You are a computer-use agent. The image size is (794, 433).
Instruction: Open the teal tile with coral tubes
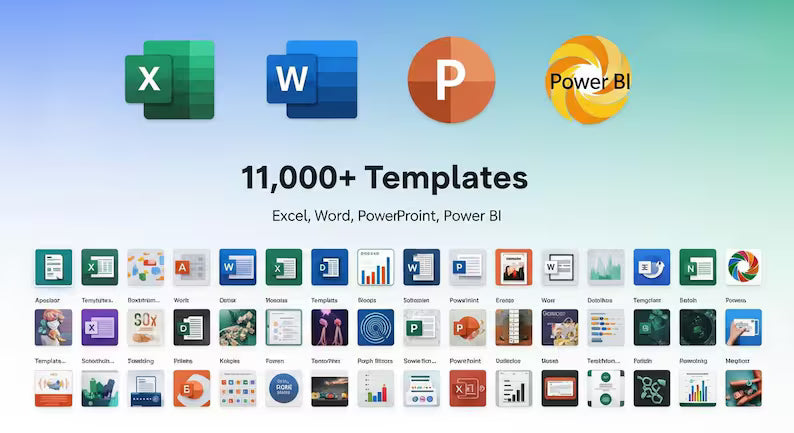(x=743, y=388)
